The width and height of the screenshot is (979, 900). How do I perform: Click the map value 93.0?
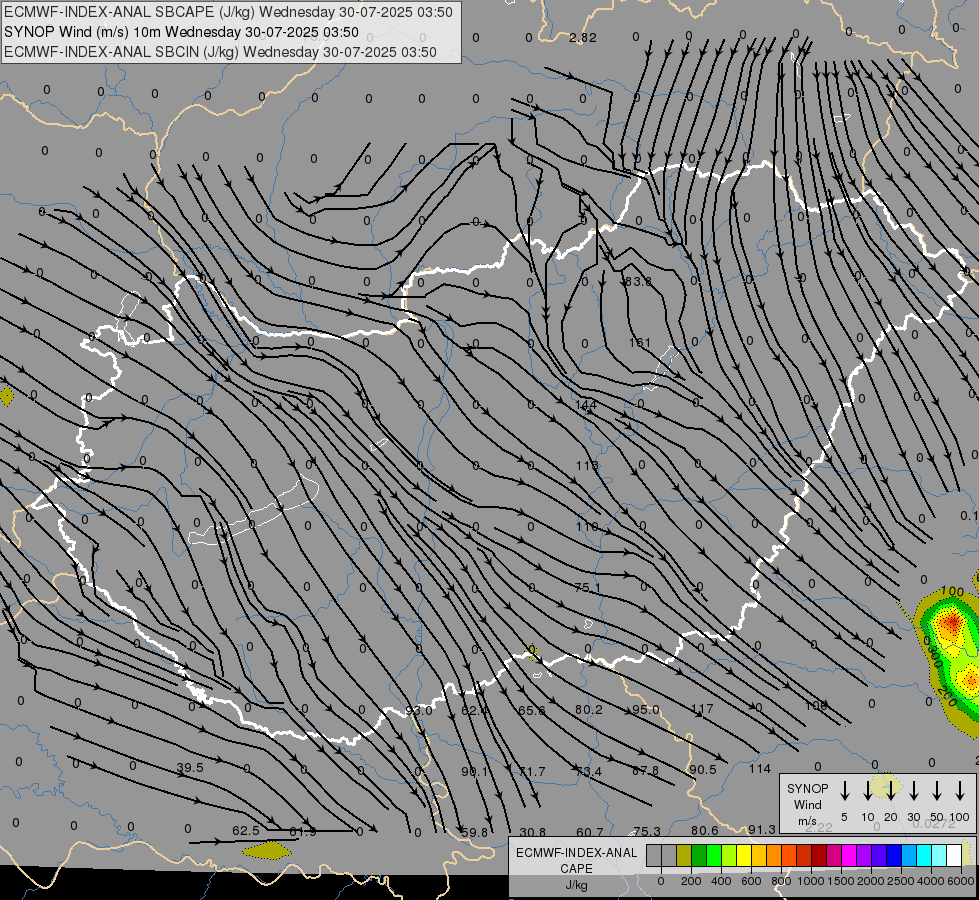419,711
